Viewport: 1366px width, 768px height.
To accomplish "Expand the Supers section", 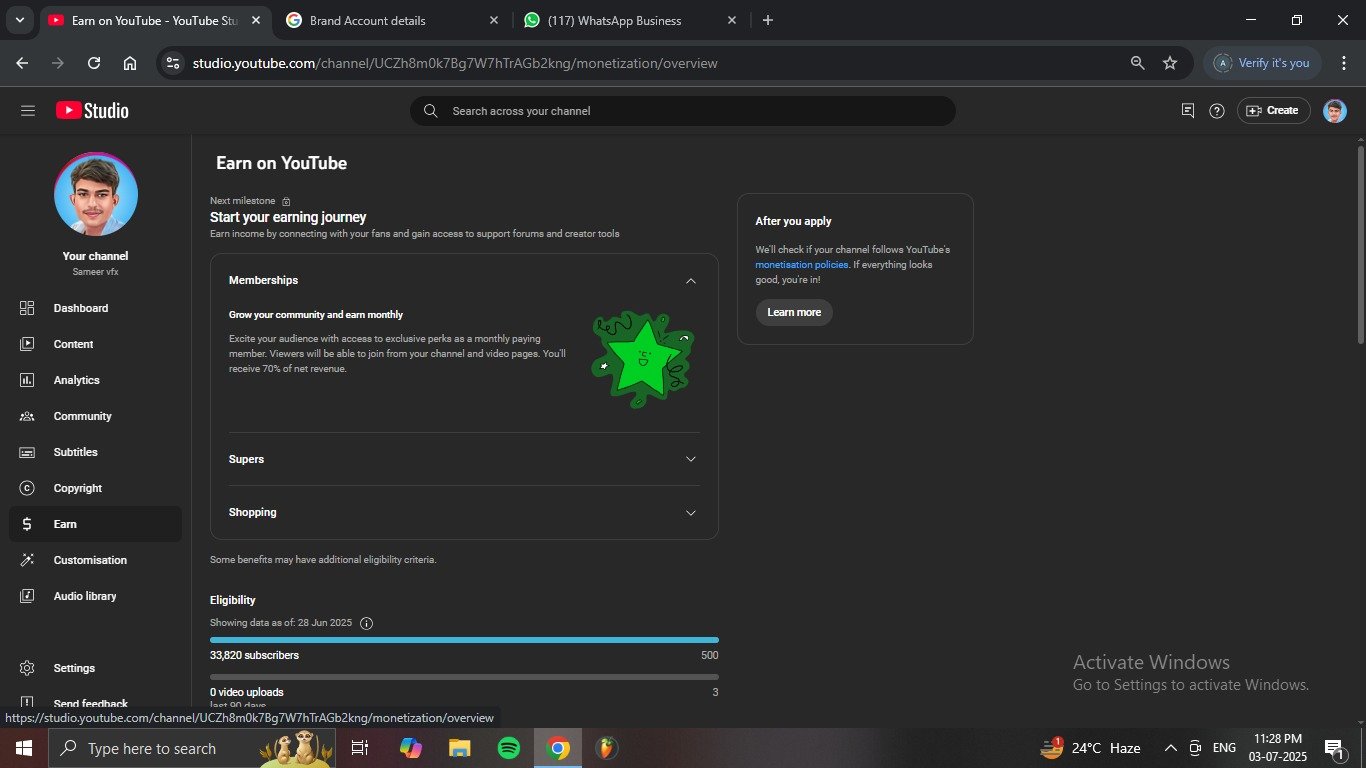I will point(464,459).
